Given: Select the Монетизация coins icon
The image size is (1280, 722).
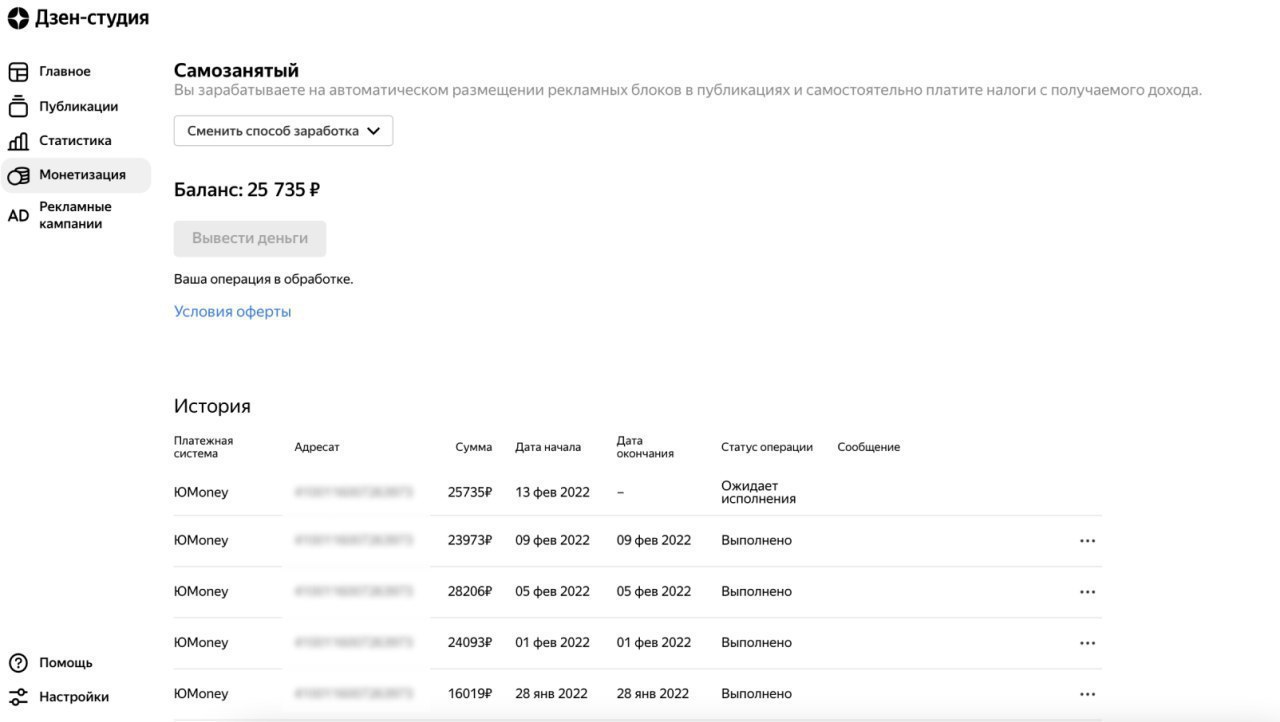Looking at the screenshot, I should [x=18, y=175].
